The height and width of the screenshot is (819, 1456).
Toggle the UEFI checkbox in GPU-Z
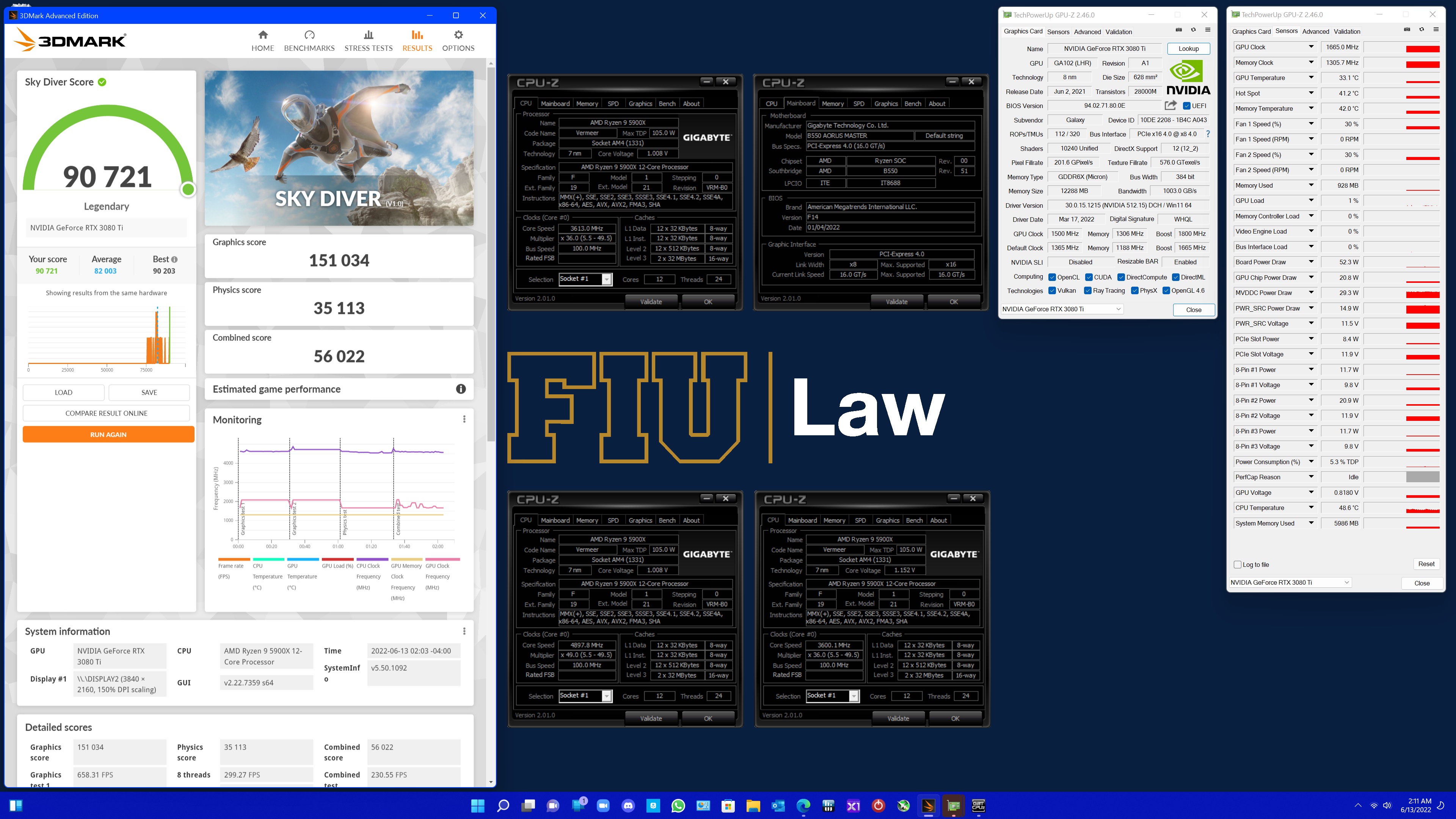click(x=1186, y=106)
